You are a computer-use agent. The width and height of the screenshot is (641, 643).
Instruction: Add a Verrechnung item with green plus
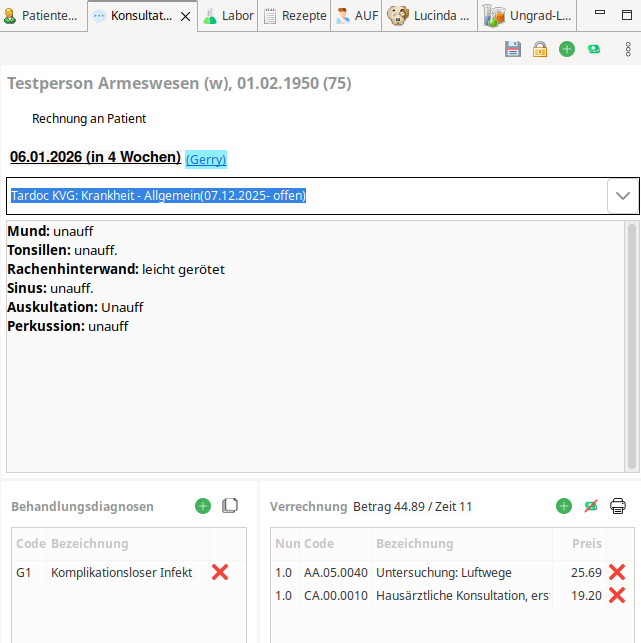coord(564,506)
